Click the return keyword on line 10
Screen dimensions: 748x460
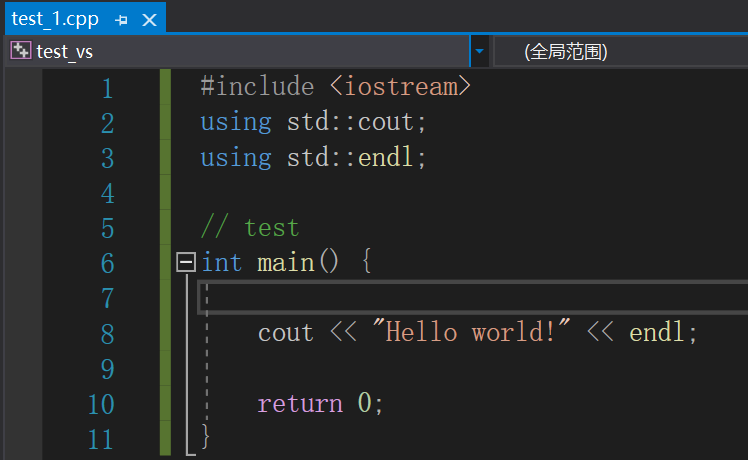[300, 404]
